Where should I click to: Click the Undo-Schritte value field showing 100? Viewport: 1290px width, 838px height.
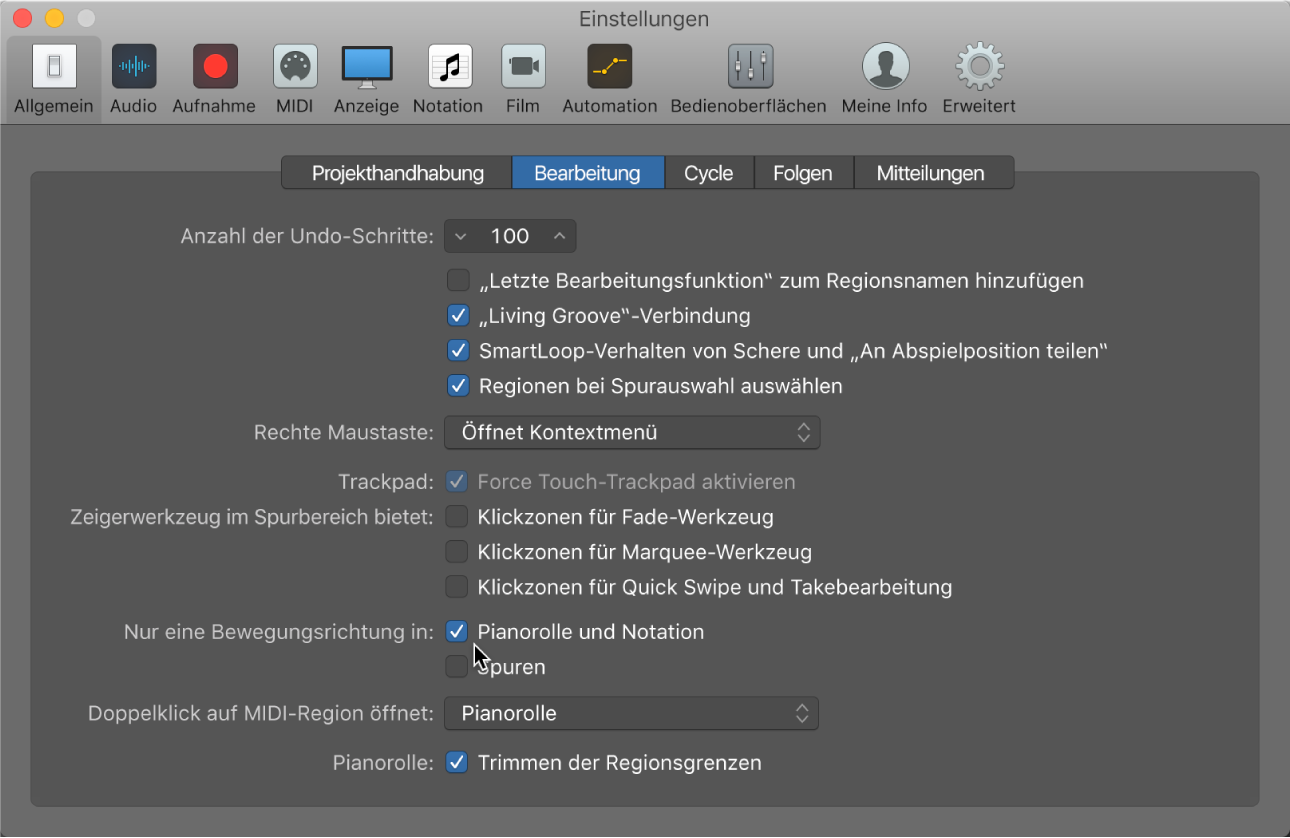[510, 236]
